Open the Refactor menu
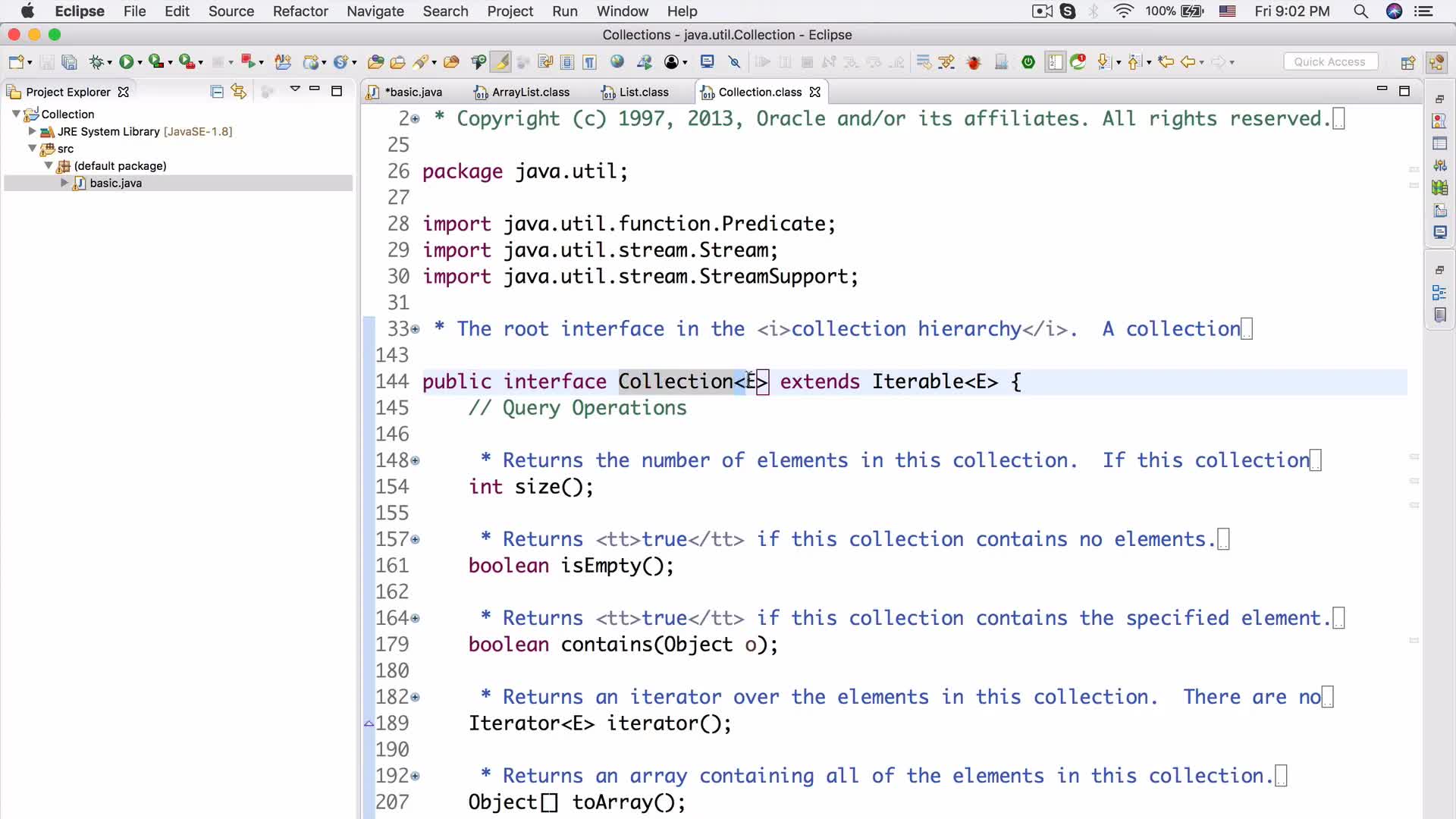Viewport: 1456px width, 819px height. 300,11
